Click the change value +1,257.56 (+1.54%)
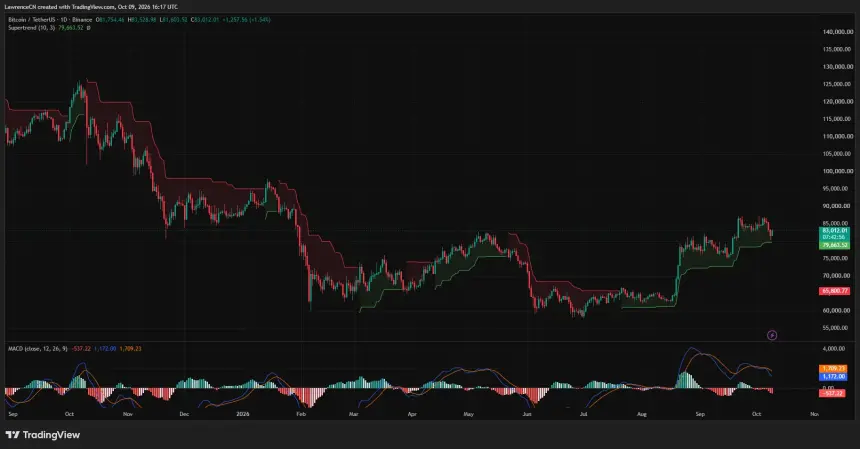860x449 pixels. (x=246, y=20)
